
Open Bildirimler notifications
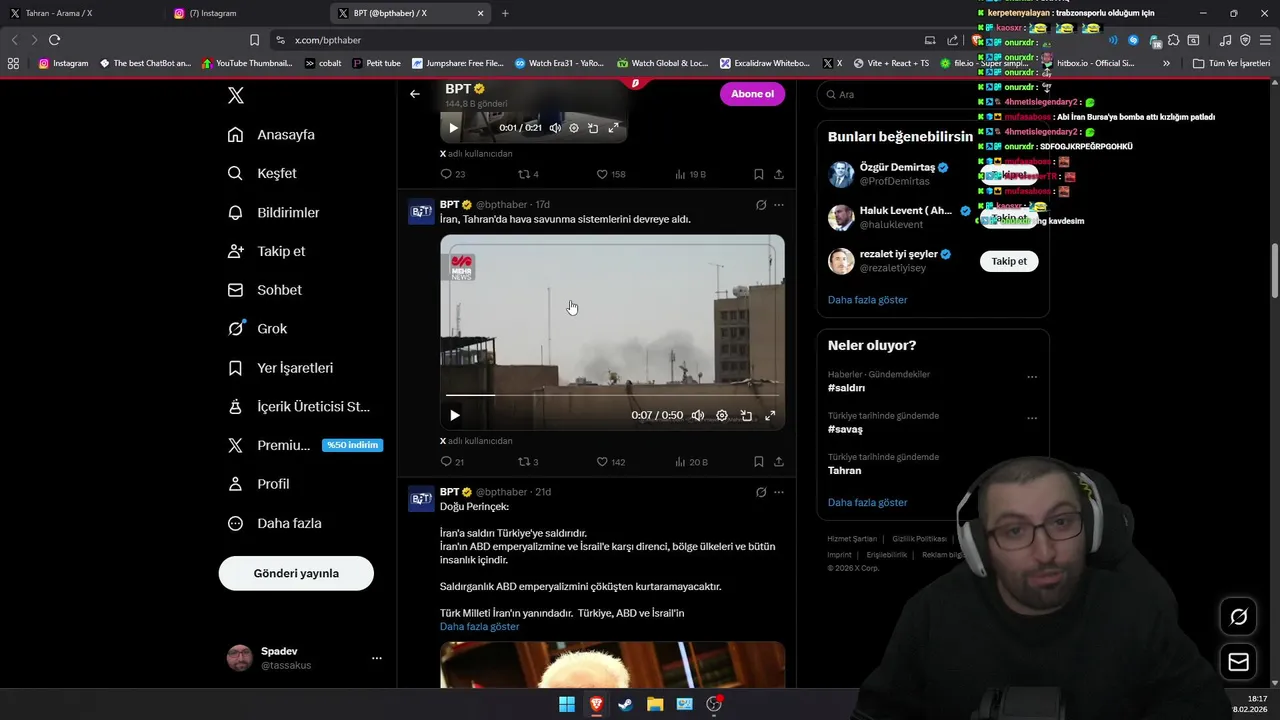[x=274, y=213]
